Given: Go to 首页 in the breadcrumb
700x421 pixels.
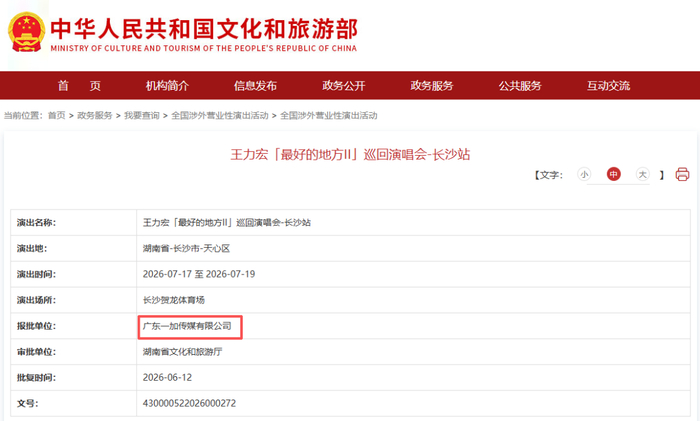Looking at the screenshot, I should tap(57, 116).
